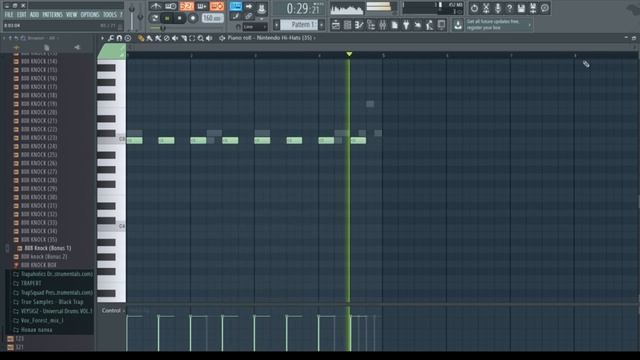Open the OPTIONS menu

click(x=90, y=15)
